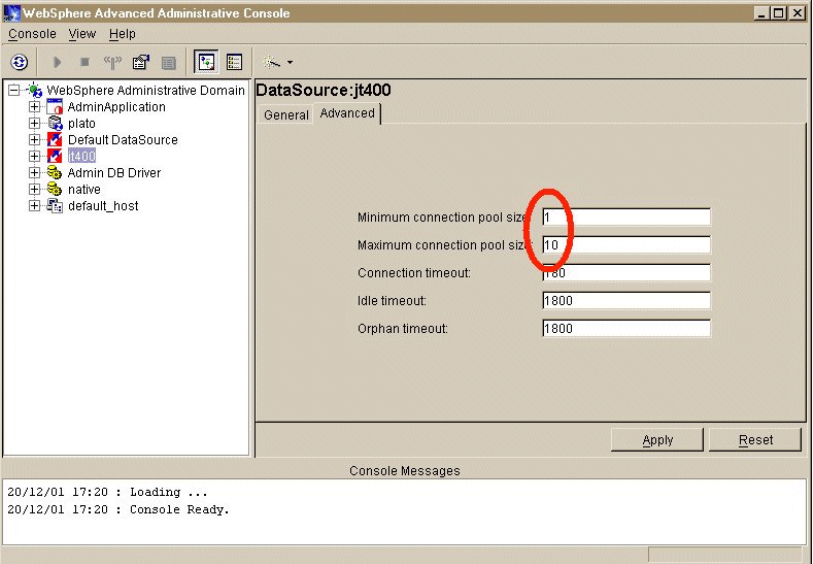The width and height of the screenshot is (813, 564).
Task: Click the Start (play) toolbar icon
Action: 57,63
